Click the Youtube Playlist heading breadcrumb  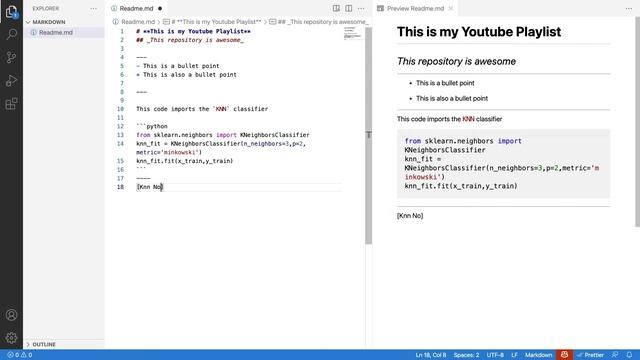[212, 22]
